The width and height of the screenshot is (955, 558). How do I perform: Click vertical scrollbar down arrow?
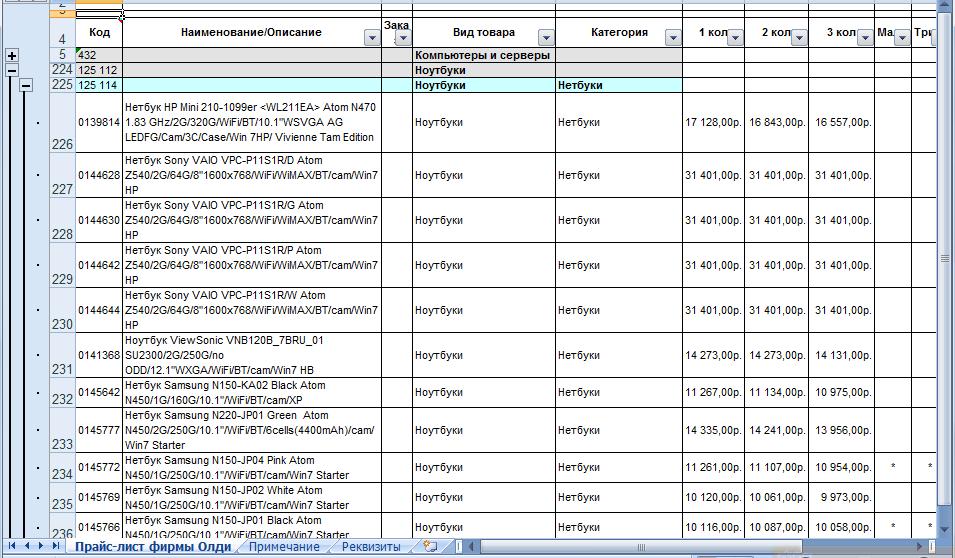945,529
